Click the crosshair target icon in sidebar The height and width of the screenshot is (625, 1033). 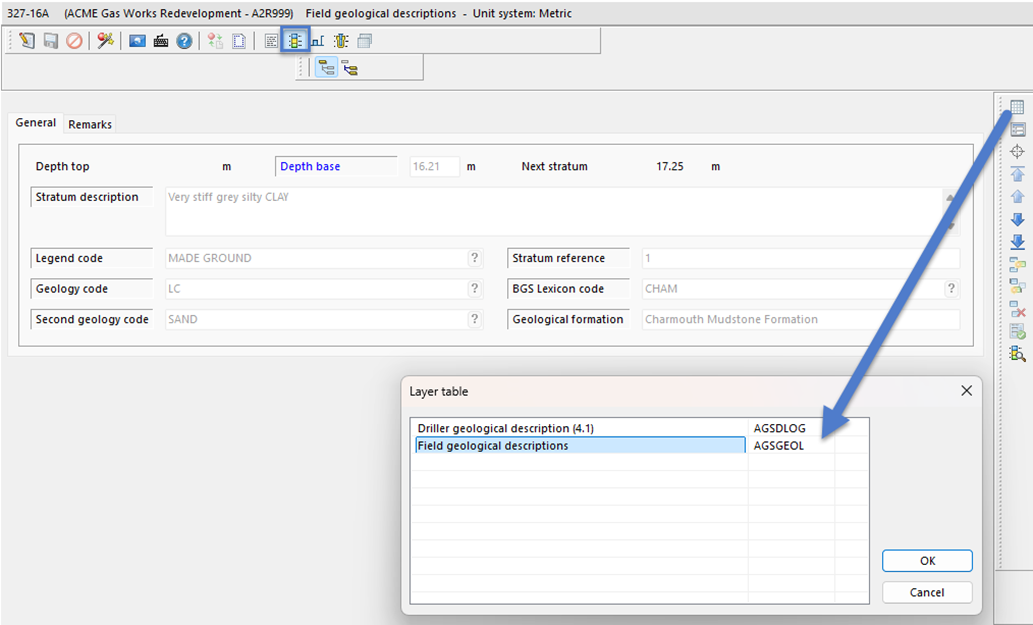pyautogui.click(x=1017, y=152)
